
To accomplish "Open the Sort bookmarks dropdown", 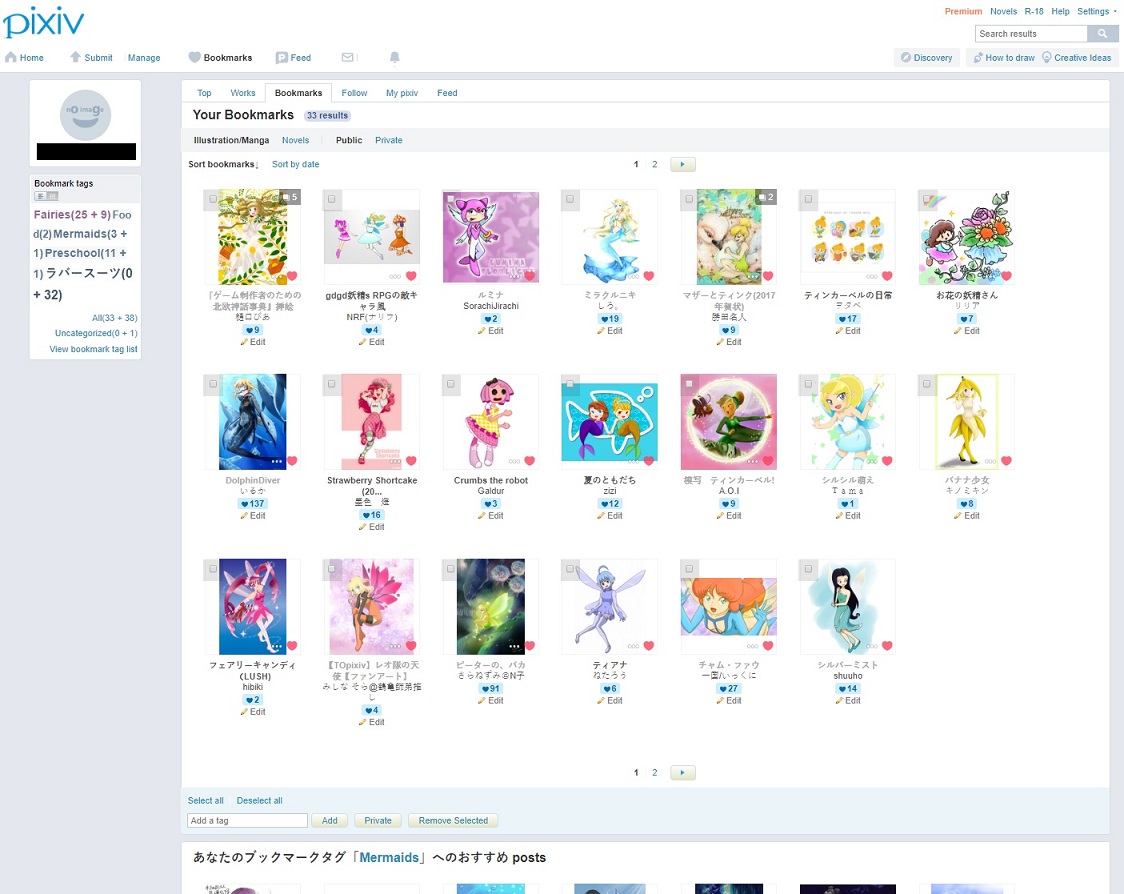I will pyautogui.click(x=223, y=164).
